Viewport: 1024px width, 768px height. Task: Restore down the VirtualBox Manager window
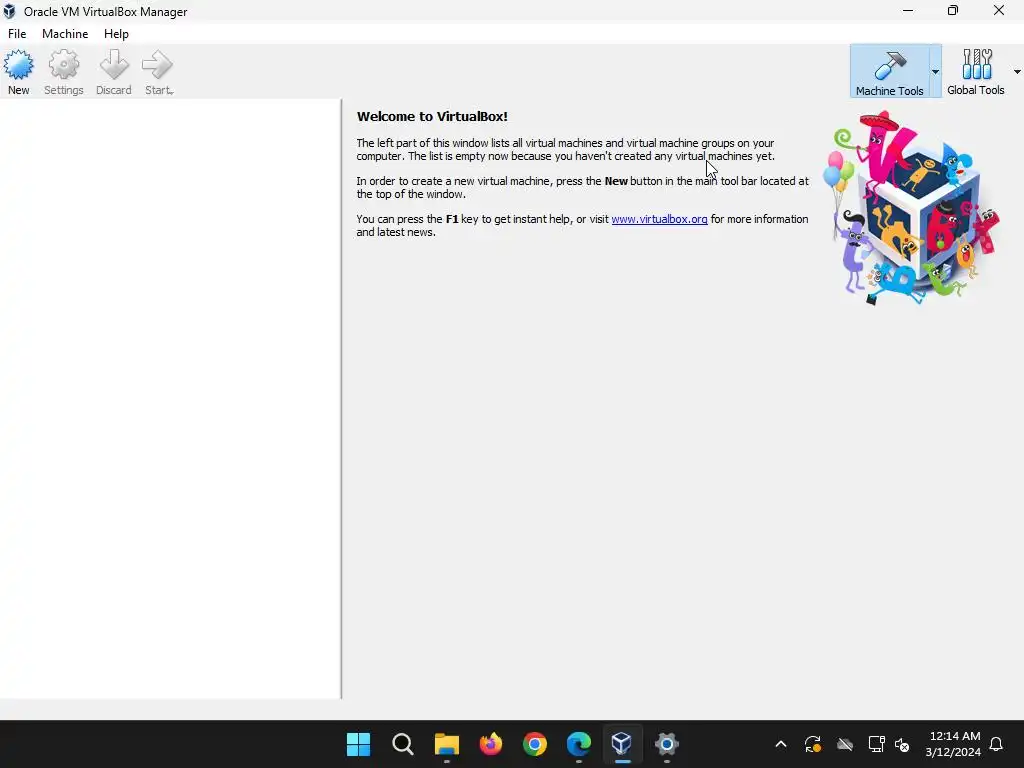[x=953, y=10]
